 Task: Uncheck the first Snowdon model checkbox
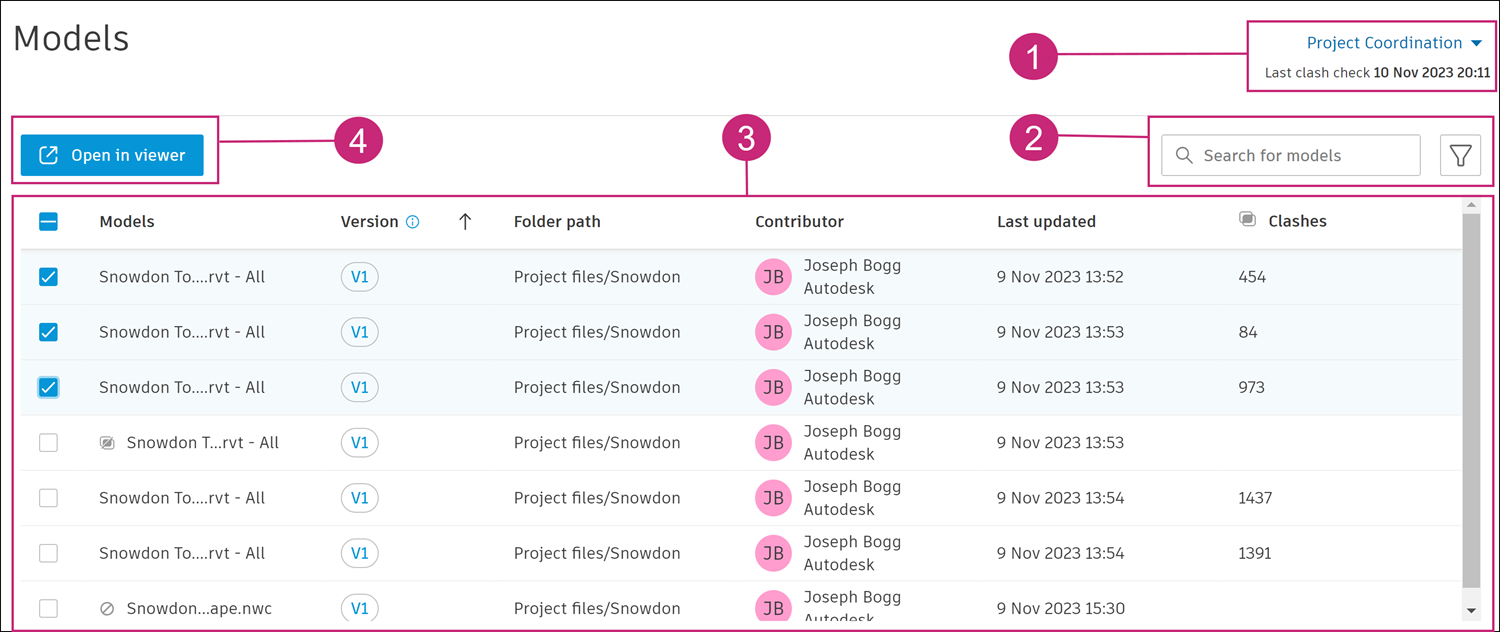coord(48,277)
